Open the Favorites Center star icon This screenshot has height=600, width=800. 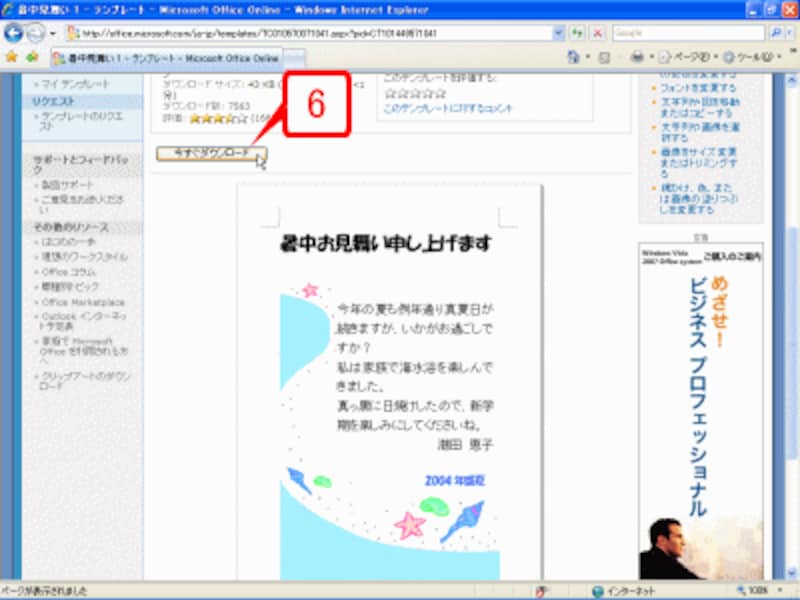coord(12,55)
